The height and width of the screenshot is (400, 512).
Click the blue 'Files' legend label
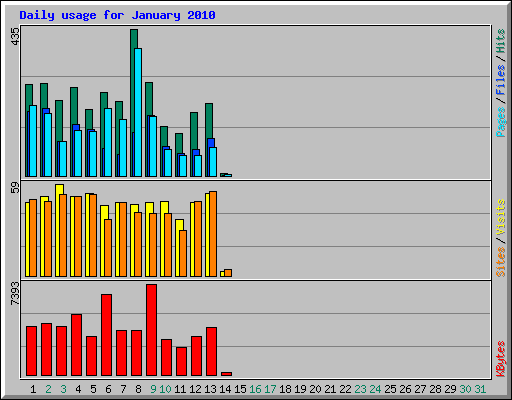(x=501, y=79)
